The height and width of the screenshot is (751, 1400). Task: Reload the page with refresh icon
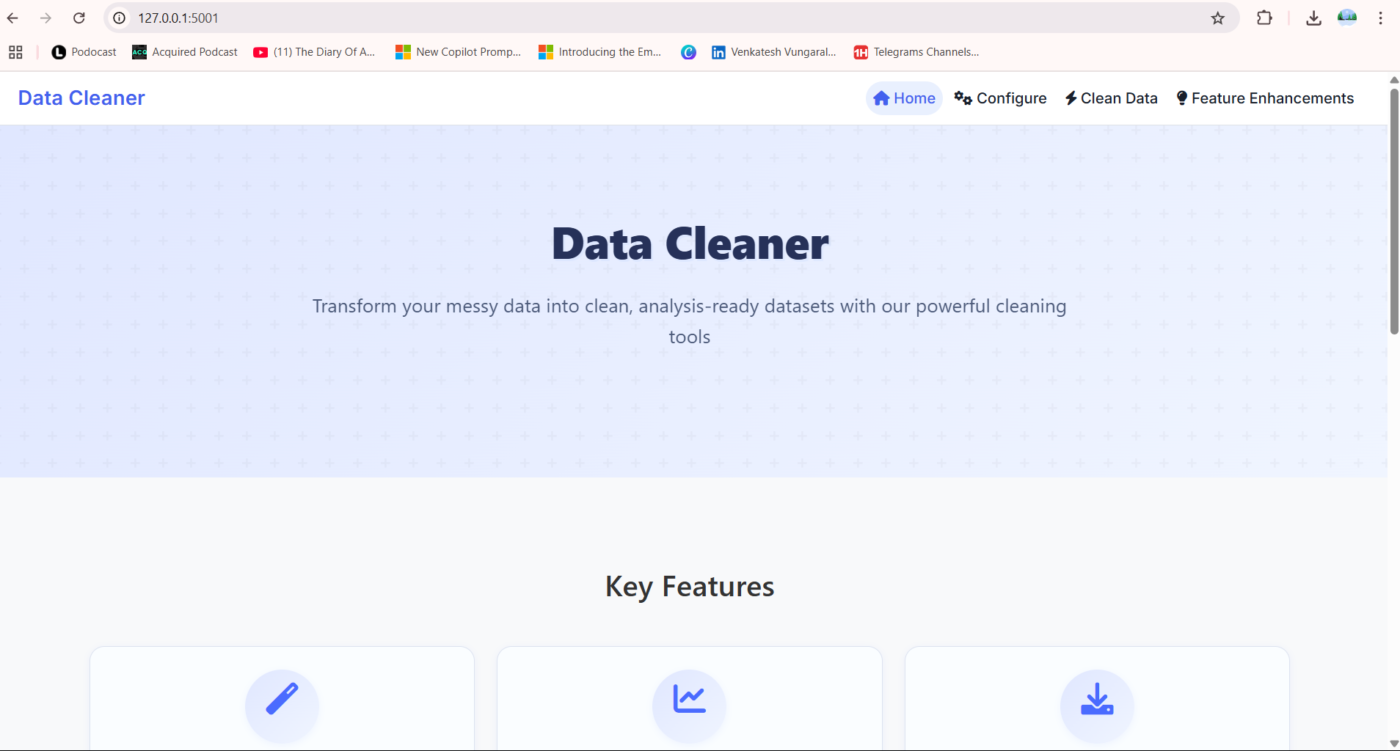click(x=79, y=18)
